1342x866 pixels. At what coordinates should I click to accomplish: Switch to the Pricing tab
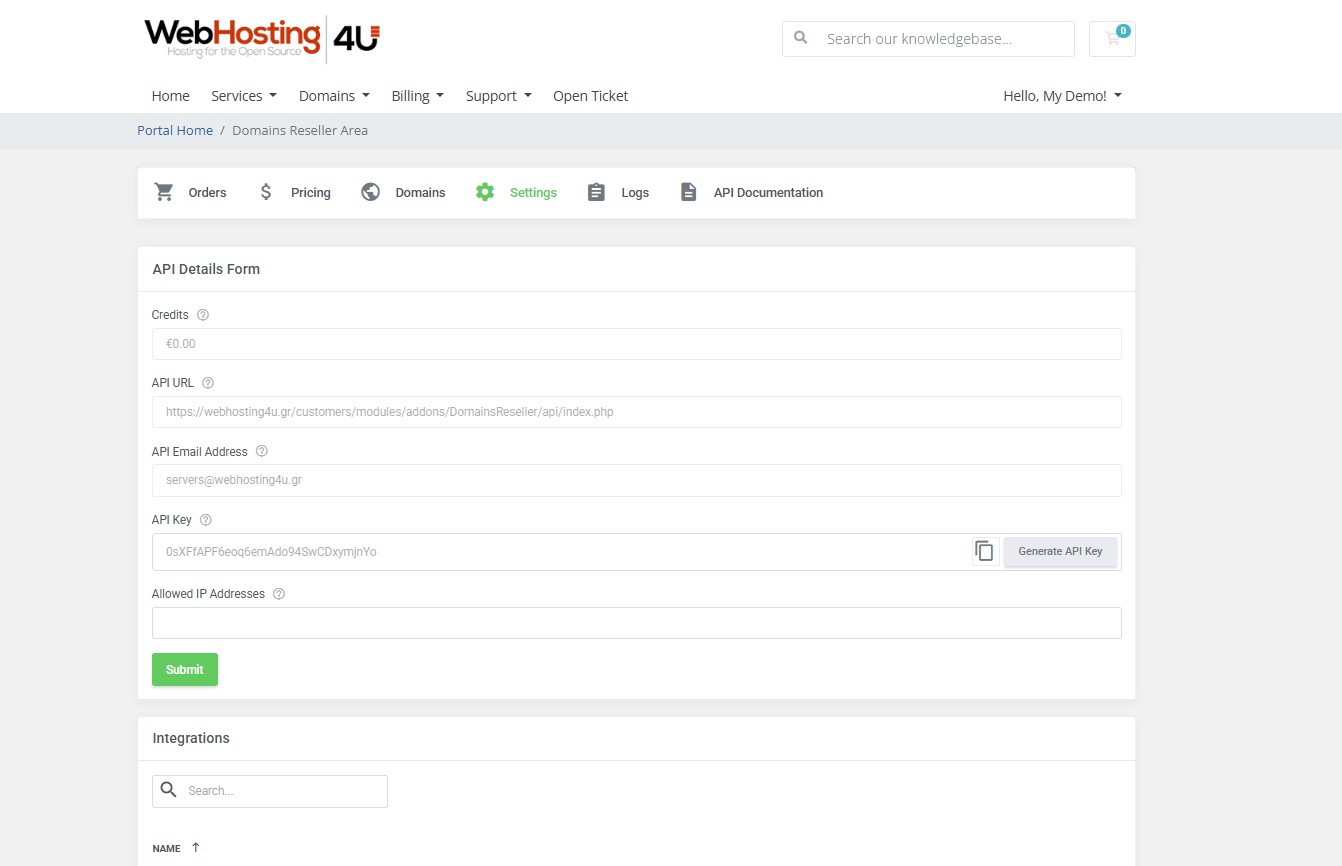pyautogui.click(x=294, y=192)
